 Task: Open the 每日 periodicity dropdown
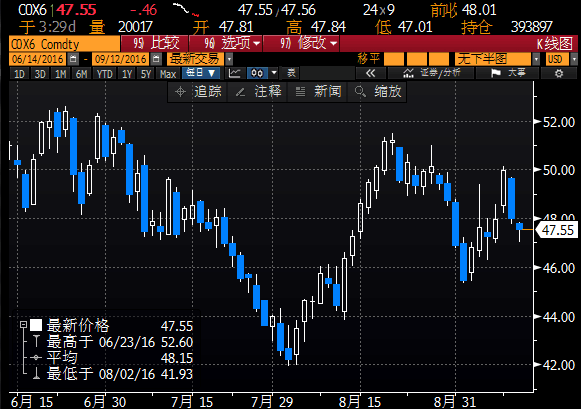[201, 73]
